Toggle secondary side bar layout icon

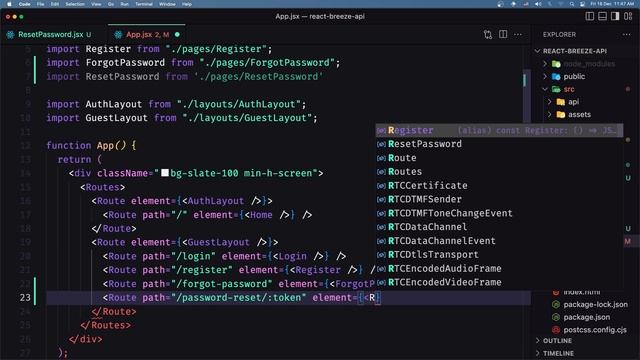pyautogui.click(x=615, y=16)
